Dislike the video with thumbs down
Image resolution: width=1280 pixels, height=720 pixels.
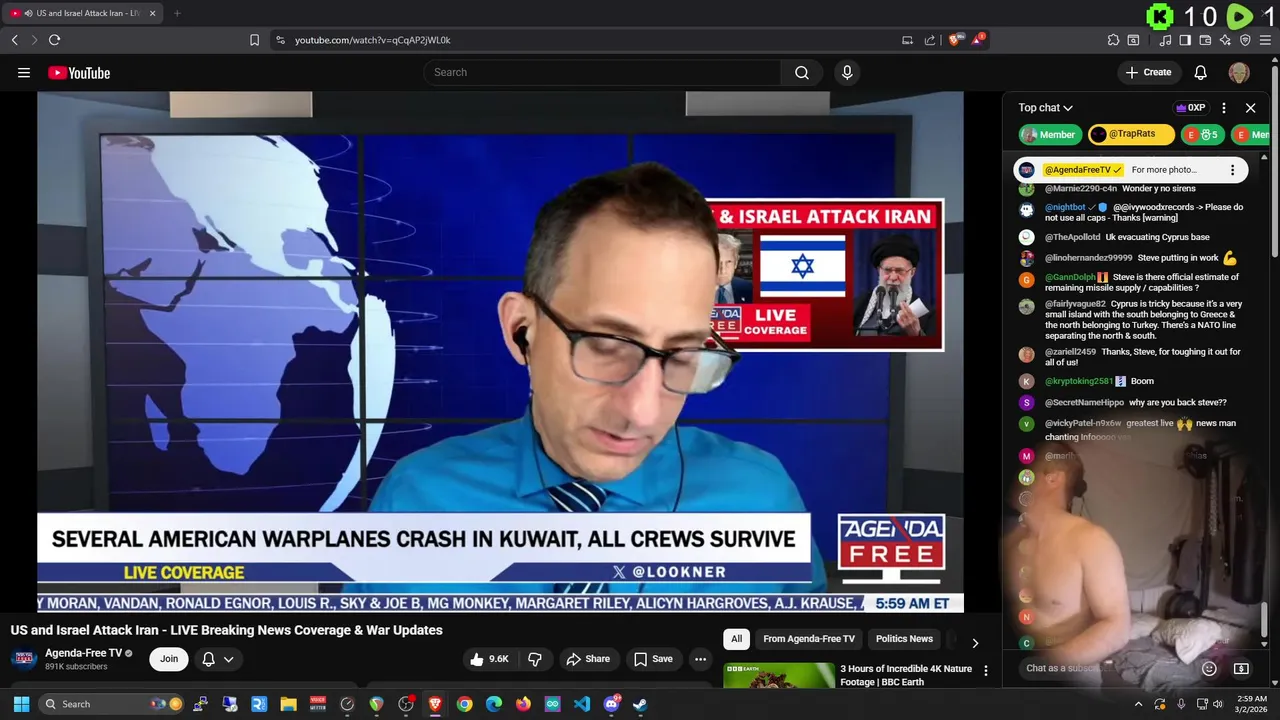click(535, 659)
